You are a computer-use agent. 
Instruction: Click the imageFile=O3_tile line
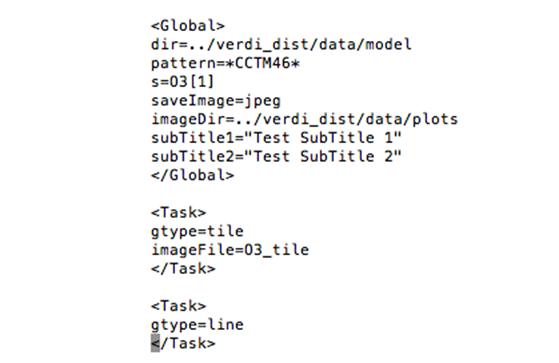point(230,250)
